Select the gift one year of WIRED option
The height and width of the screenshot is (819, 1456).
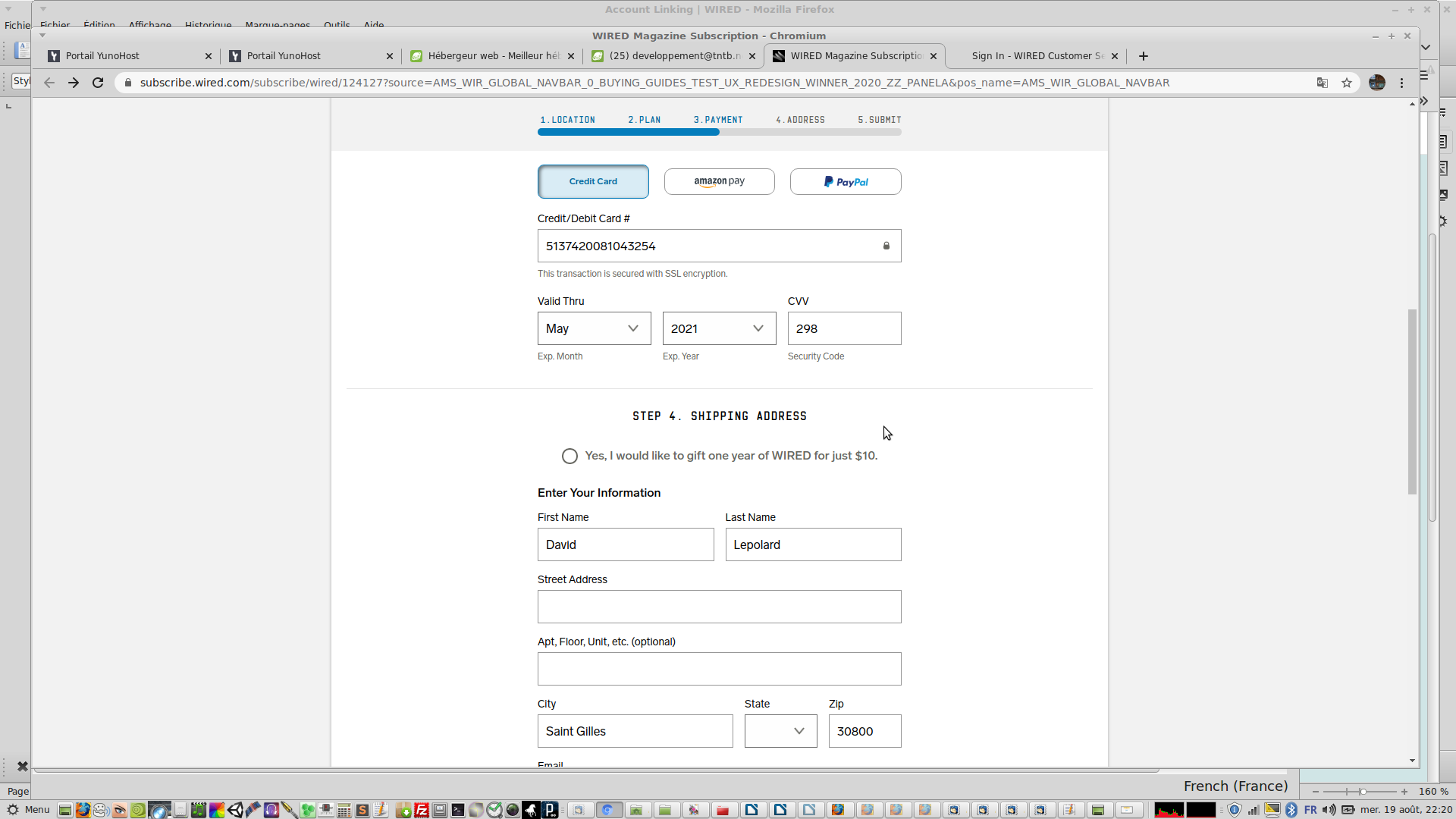point(570,456)
